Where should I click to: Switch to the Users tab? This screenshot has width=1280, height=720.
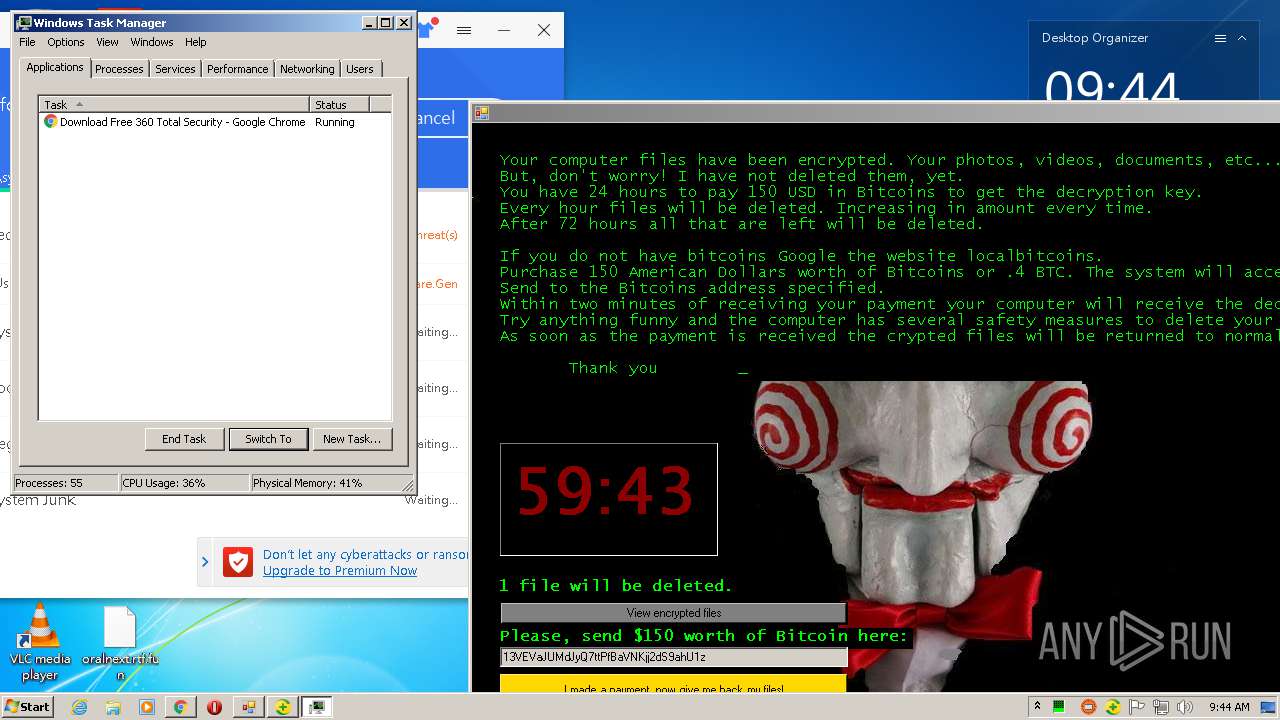coord(360,69)
